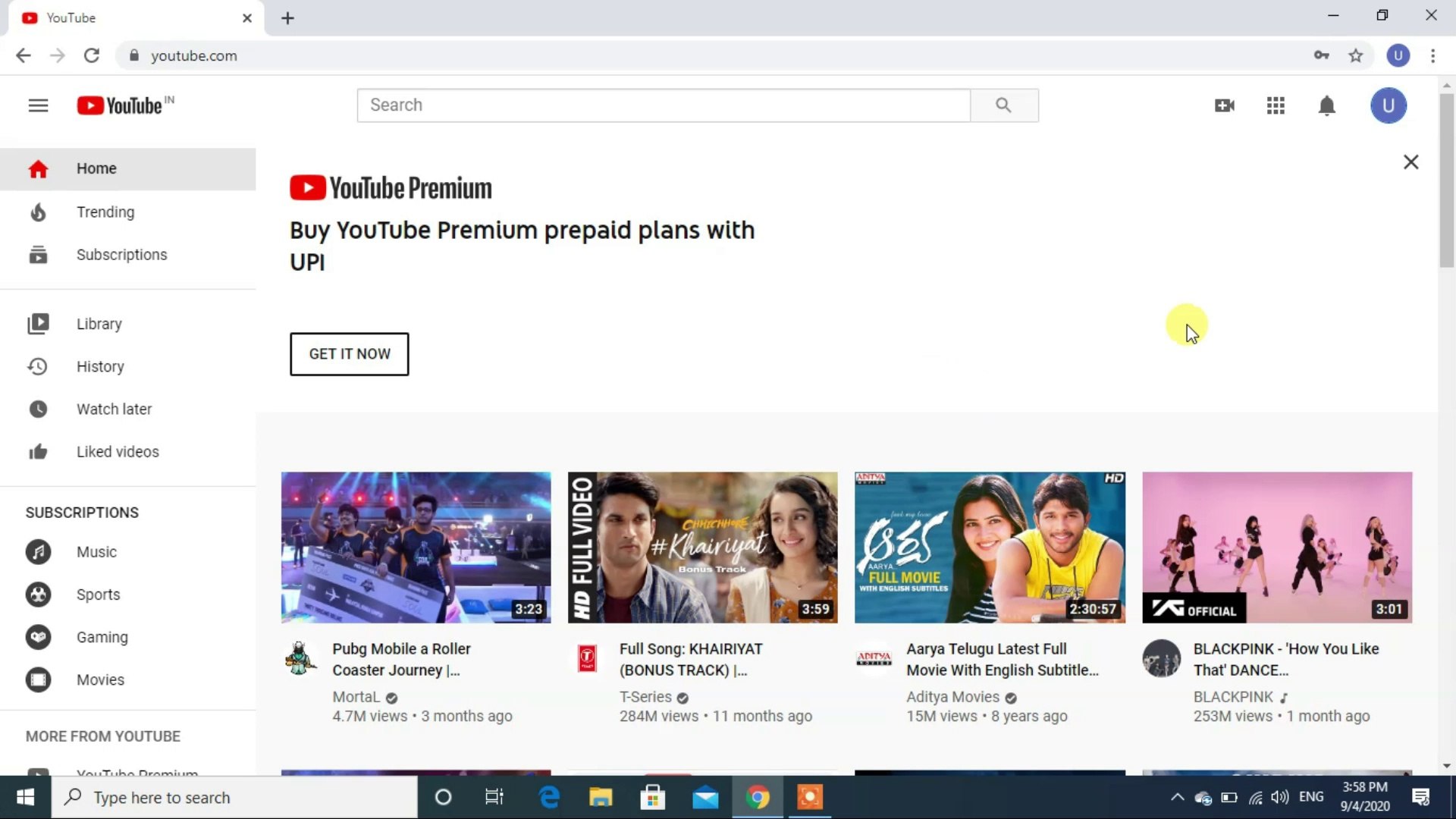The height and width of the screenshot is (819, 1456).
Task: Dismiss the YouTube Premium banner
Action: pyautogui.click(x=1410, y=162)
